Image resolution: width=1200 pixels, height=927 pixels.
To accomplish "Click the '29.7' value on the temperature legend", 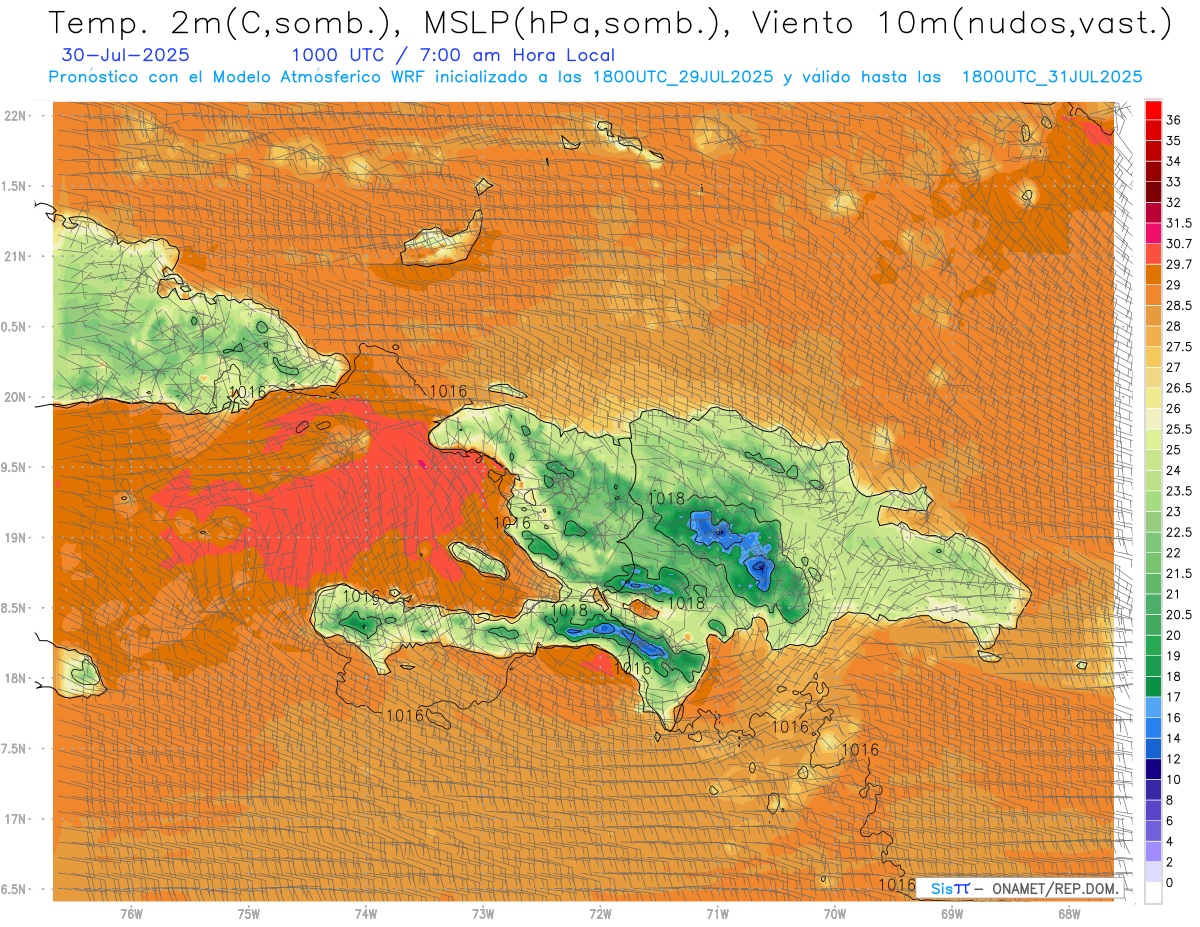I will click(x=1179, y=264).
